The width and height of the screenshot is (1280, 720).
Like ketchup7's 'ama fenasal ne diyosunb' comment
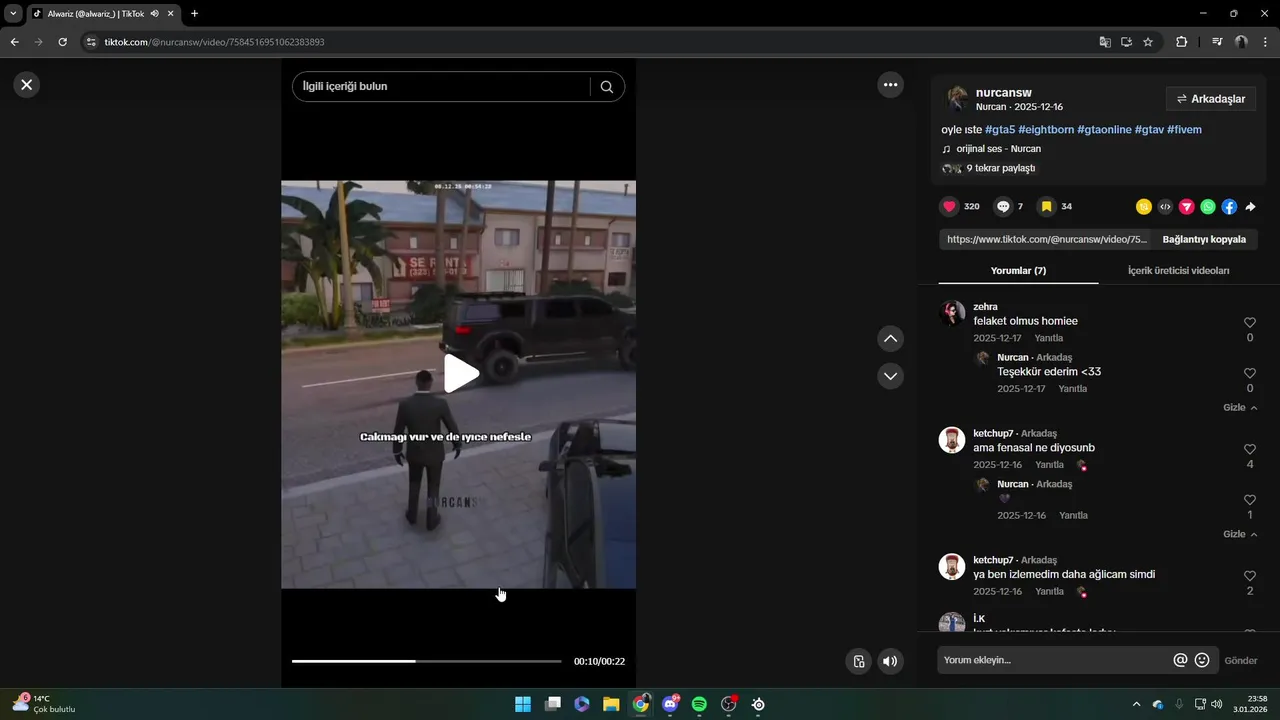point(1250,450)
